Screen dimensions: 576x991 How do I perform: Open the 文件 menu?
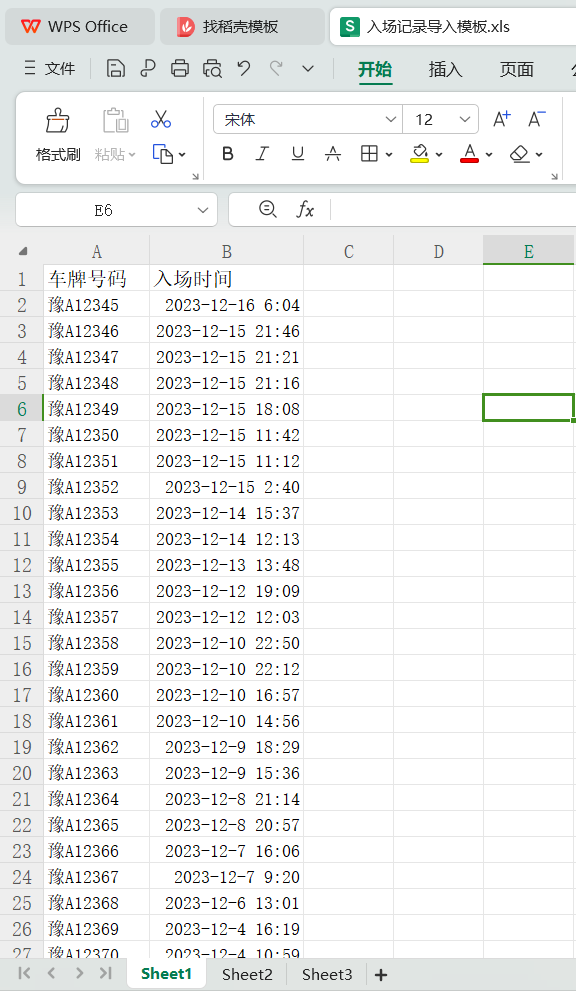49,68
